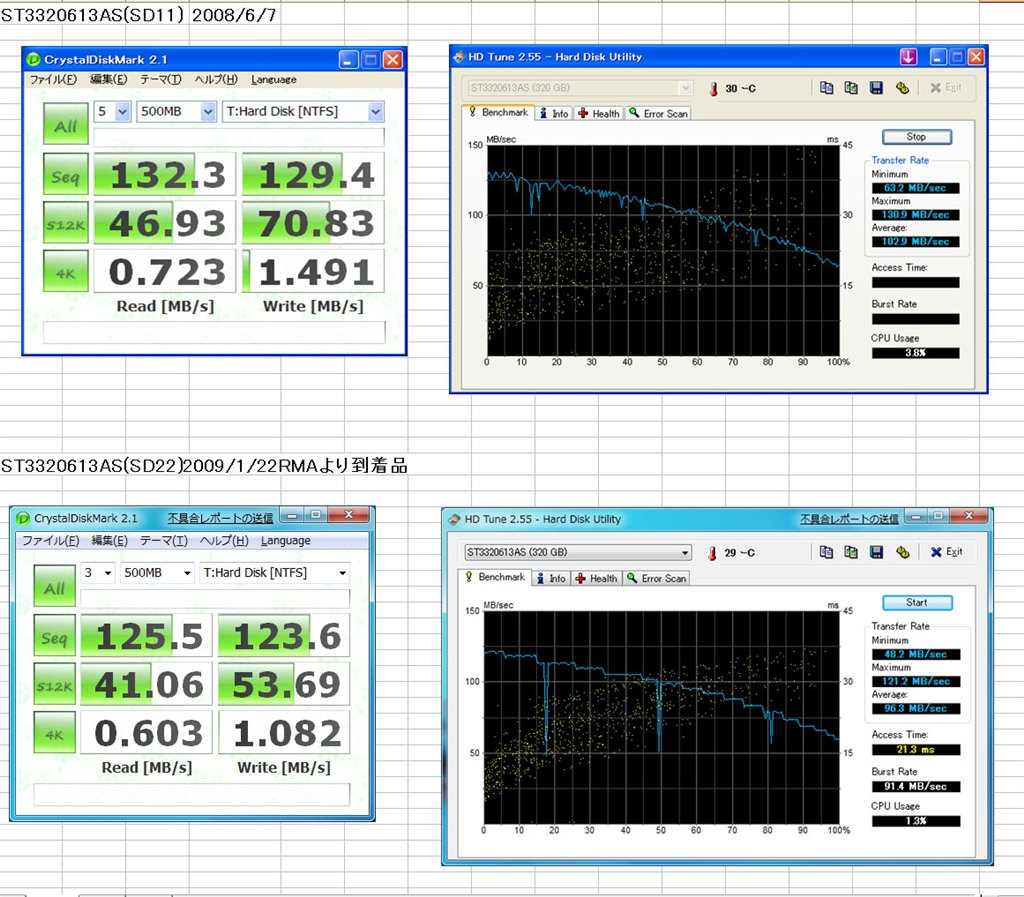The width and height of the screenshot is (1024, 897).
Task: Click 不具合レポートの送信 link in HD Tune title bar
Action: coord(848,519)
